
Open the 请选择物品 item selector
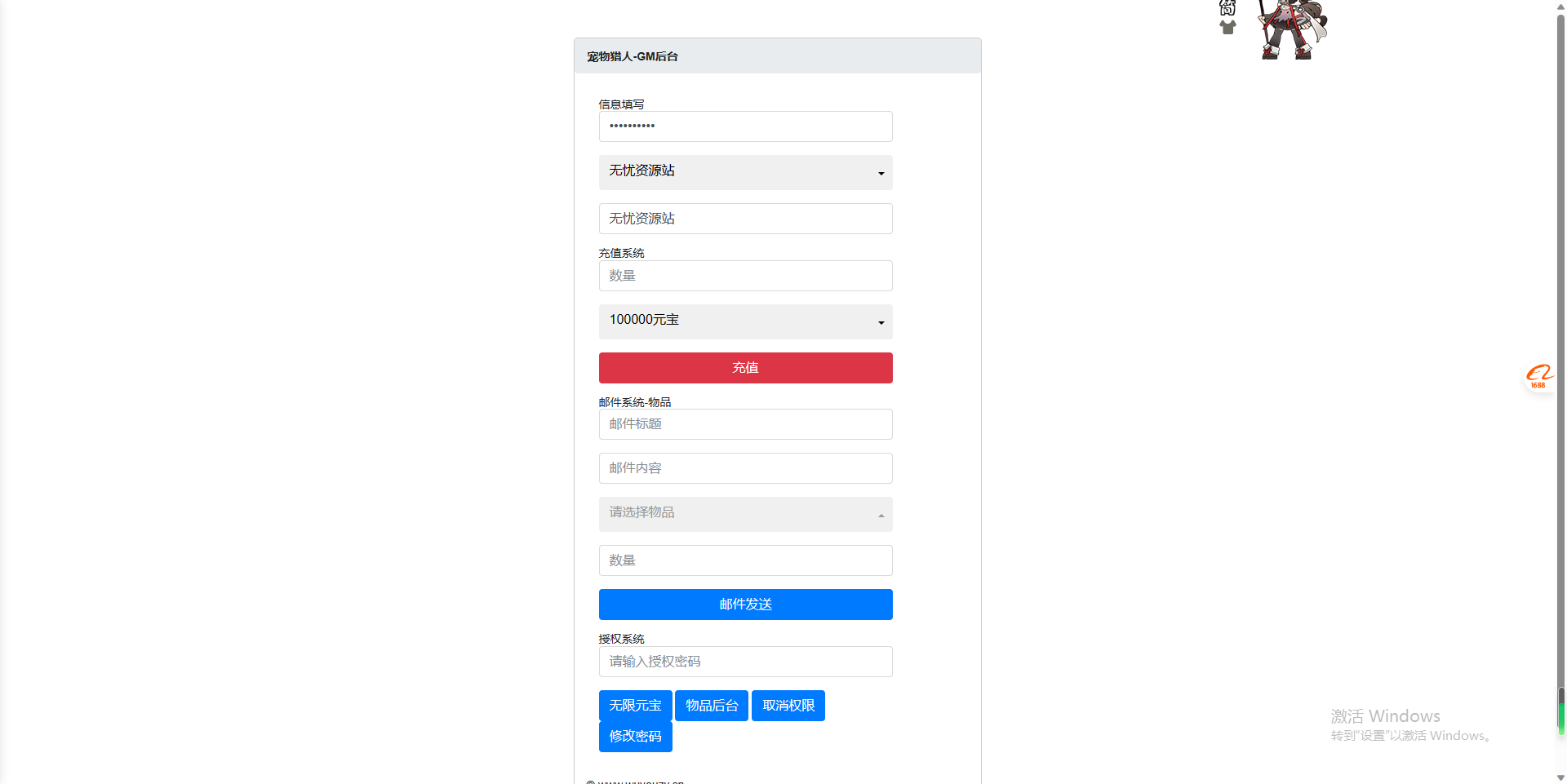tap(745, 514)
